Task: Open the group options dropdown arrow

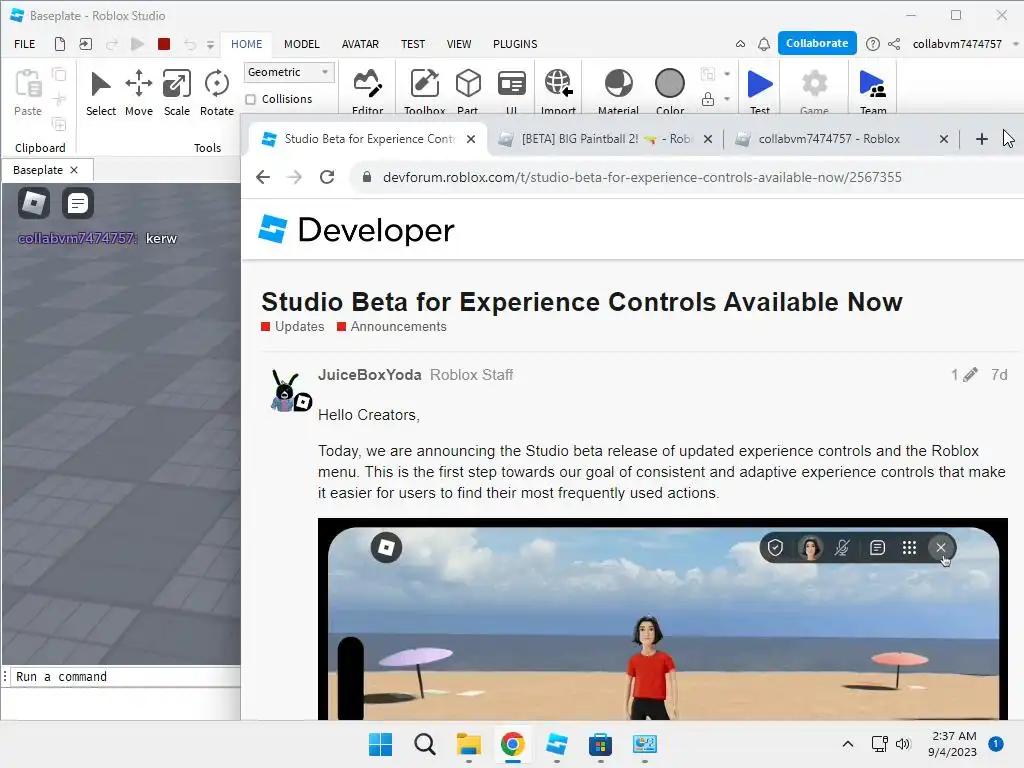Action: tap(727, 74)
